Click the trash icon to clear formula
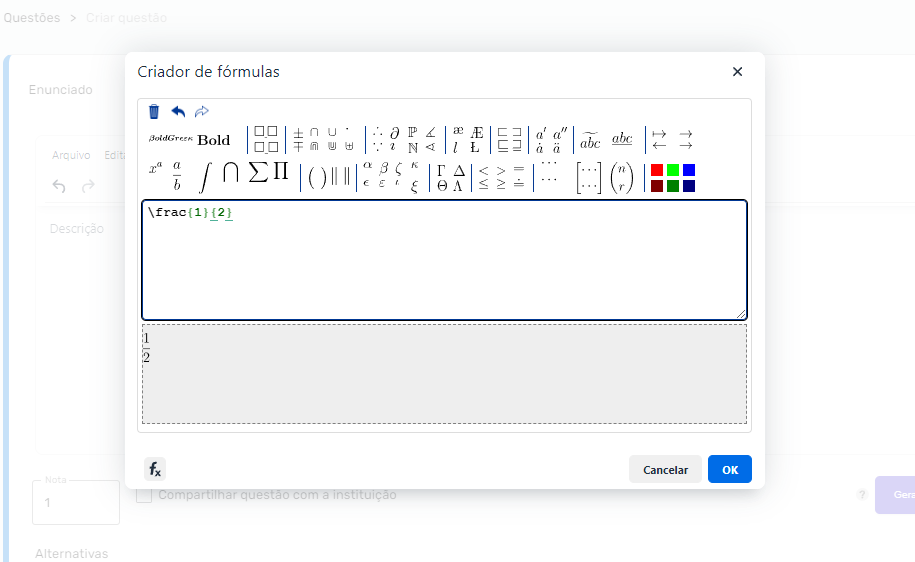The height and width of the screenshot is (562, 915). pyautogui.click(x=154, y=111)
